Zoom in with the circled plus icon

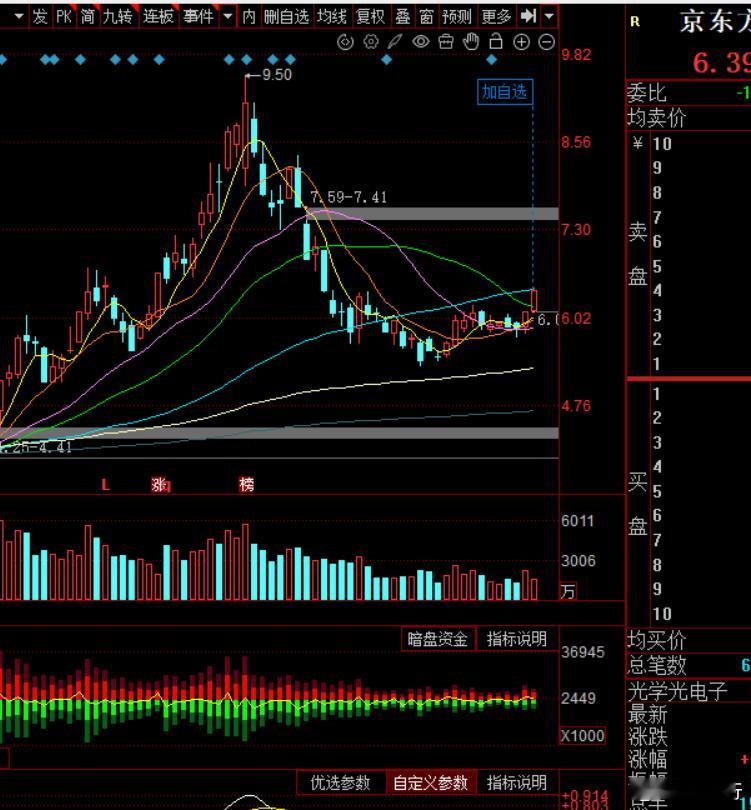coord(521,42)
